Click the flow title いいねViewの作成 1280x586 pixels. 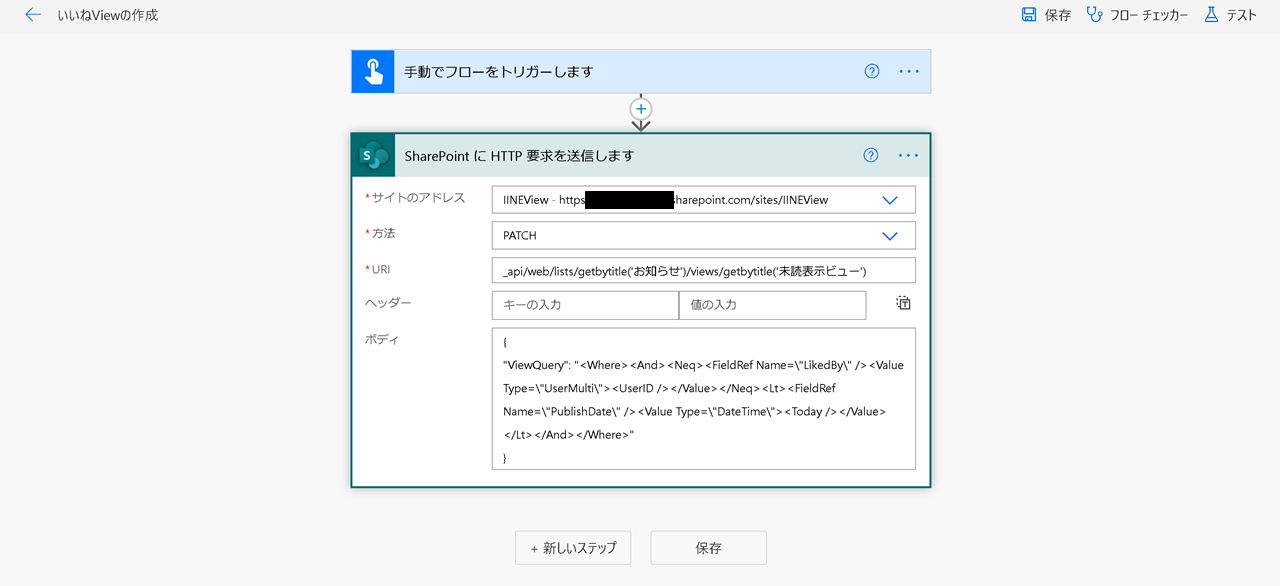[108, 15]
